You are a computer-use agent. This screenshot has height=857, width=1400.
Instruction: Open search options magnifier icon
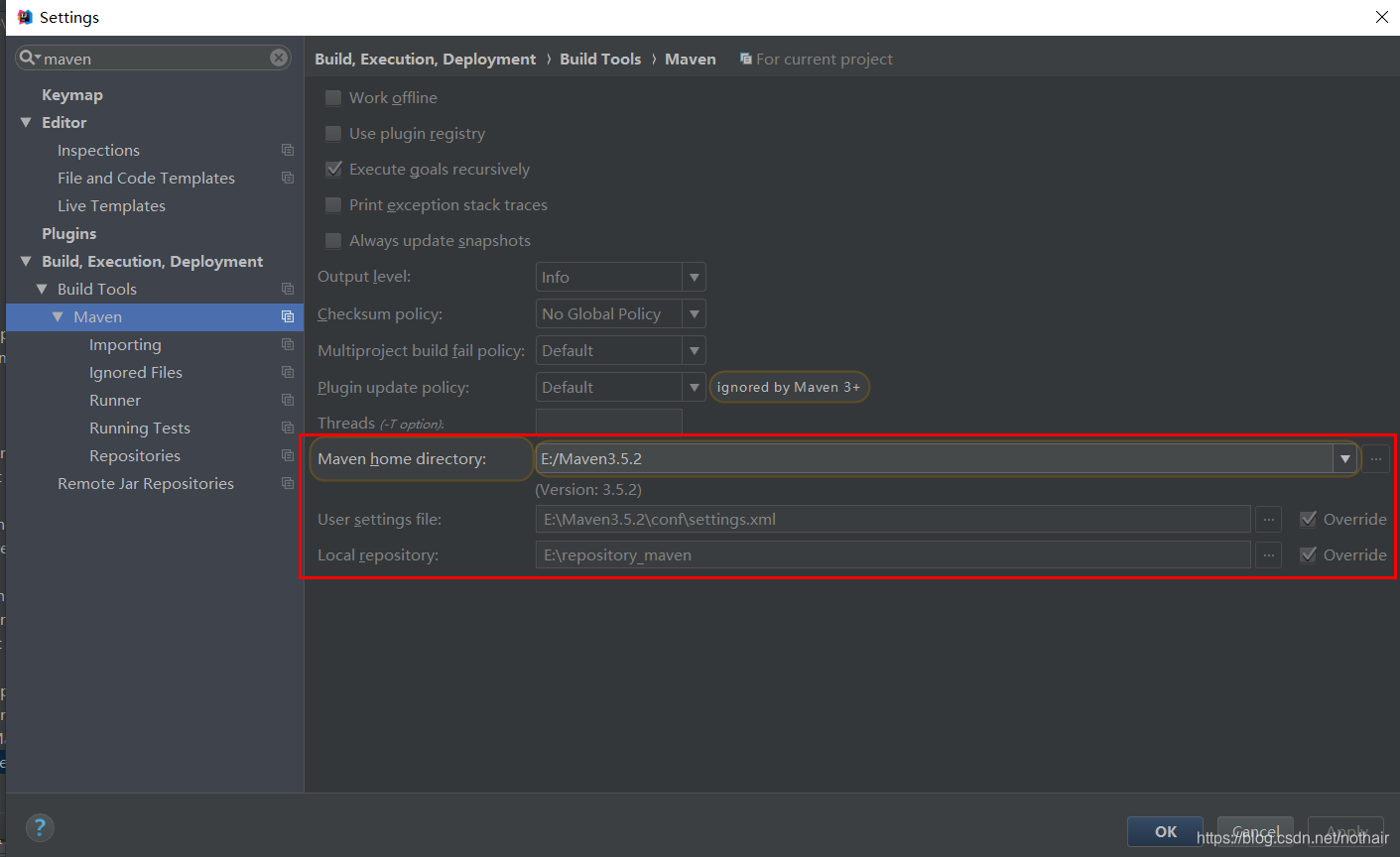29,59
